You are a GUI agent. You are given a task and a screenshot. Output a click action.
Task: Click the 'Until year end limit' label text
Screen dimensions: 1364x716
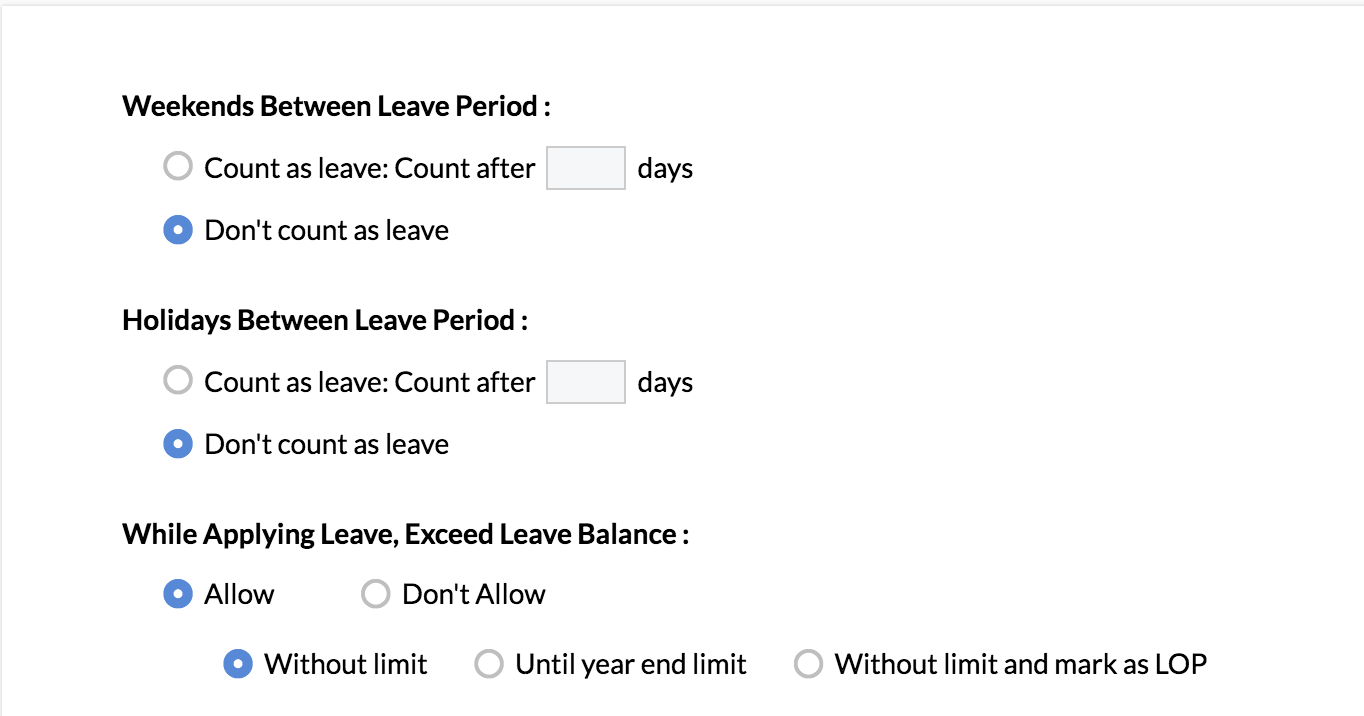[631, 665]
